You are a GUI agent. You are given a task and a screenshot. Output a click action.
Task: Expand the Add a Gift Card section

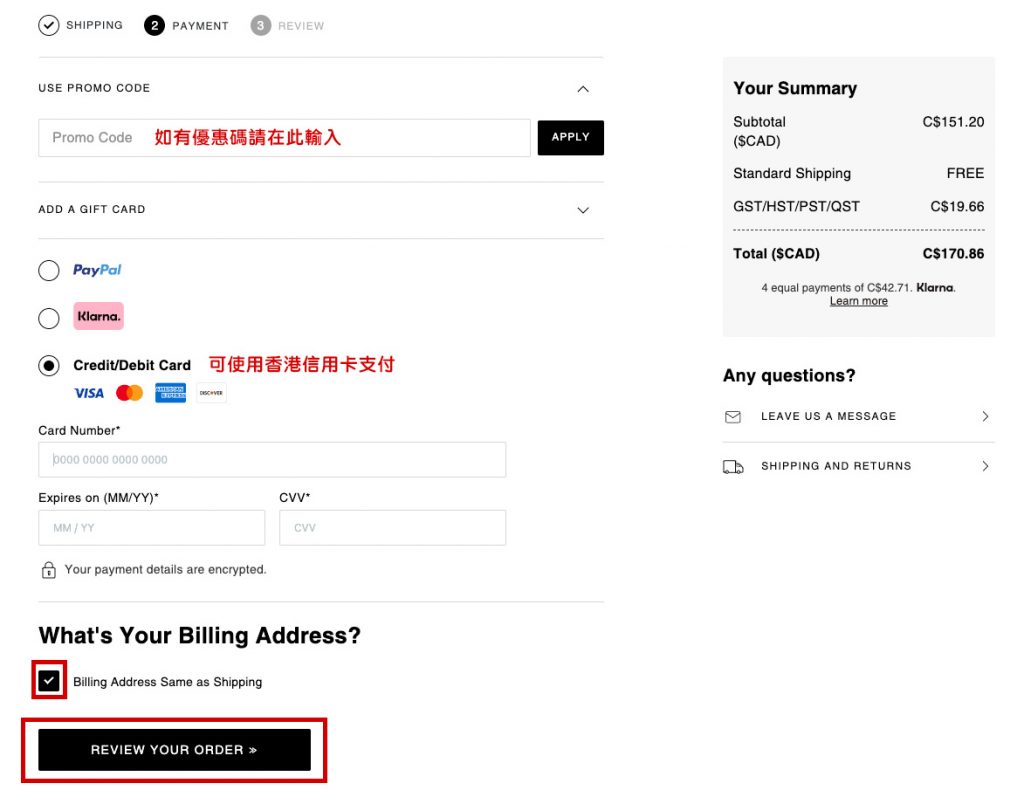[584, 210]
